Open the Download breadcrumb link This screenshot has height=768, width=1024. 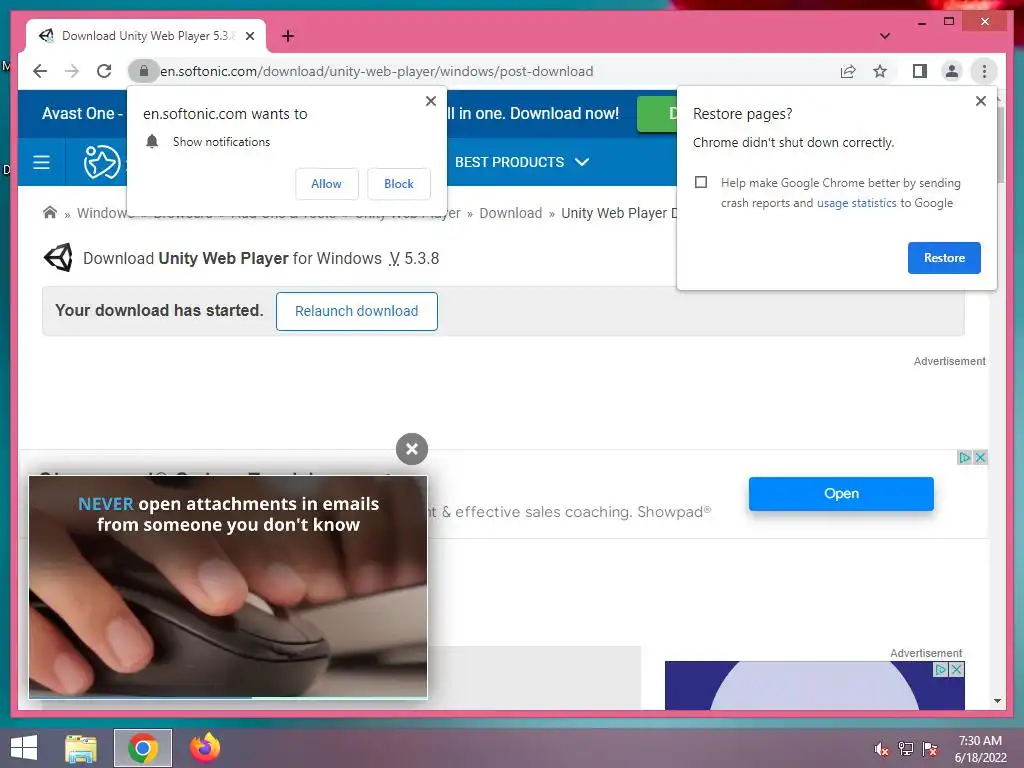pos(510,213)
